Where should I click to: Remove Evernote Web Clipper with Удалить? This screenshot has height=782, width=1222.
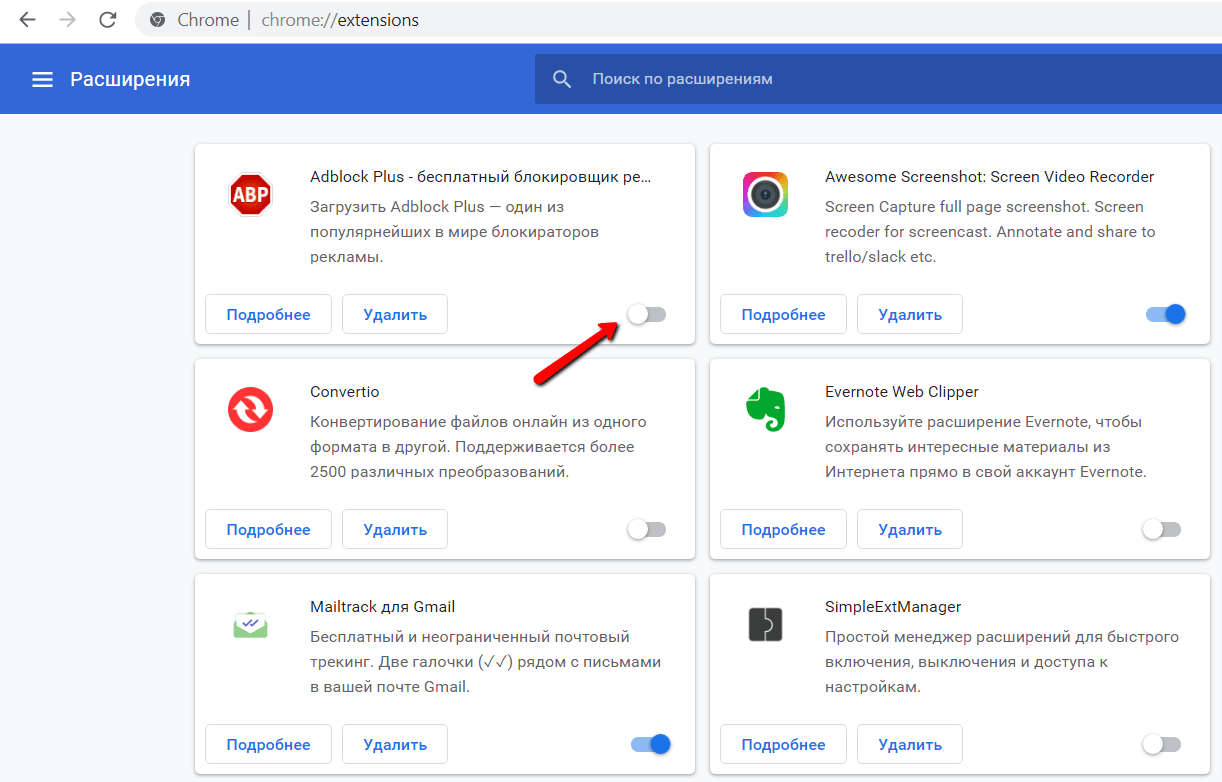(x=910, y=529)
